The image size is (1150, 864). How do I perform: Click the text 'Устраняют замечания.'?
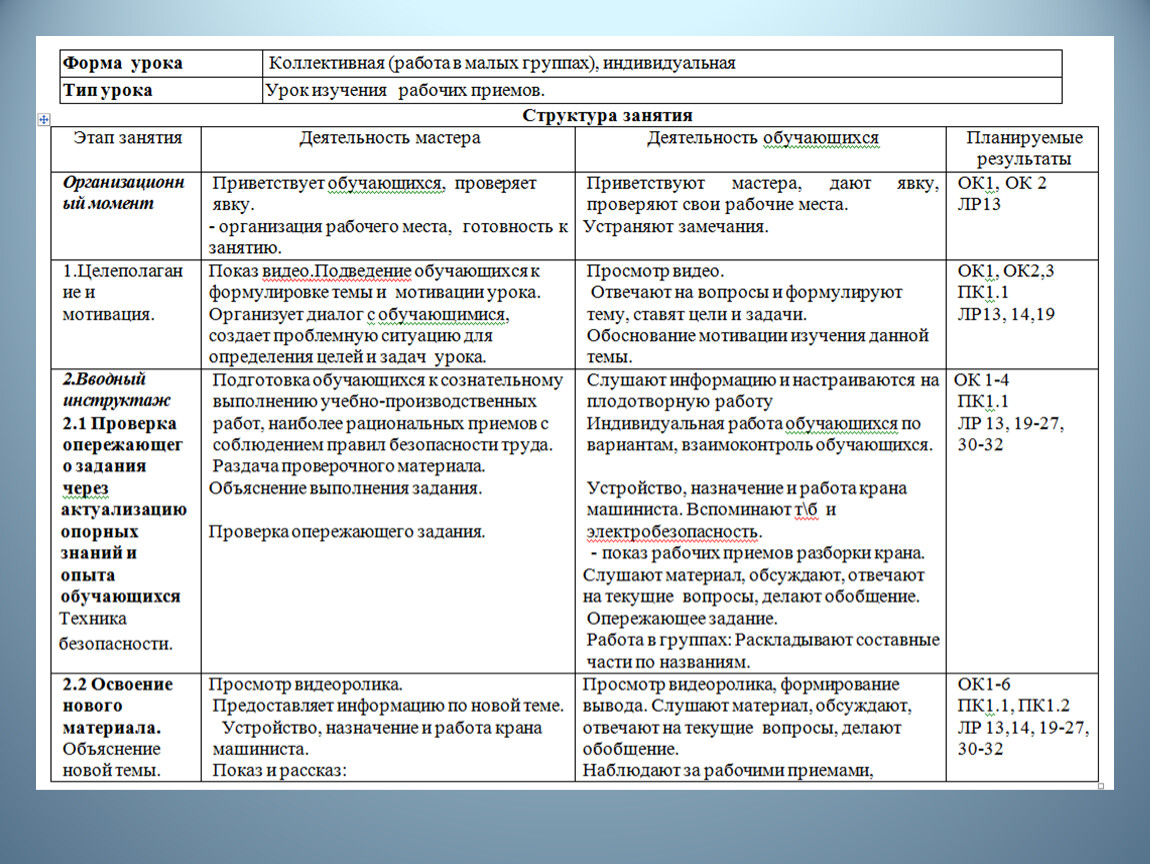pyautogui.click(x=675, y=227)
